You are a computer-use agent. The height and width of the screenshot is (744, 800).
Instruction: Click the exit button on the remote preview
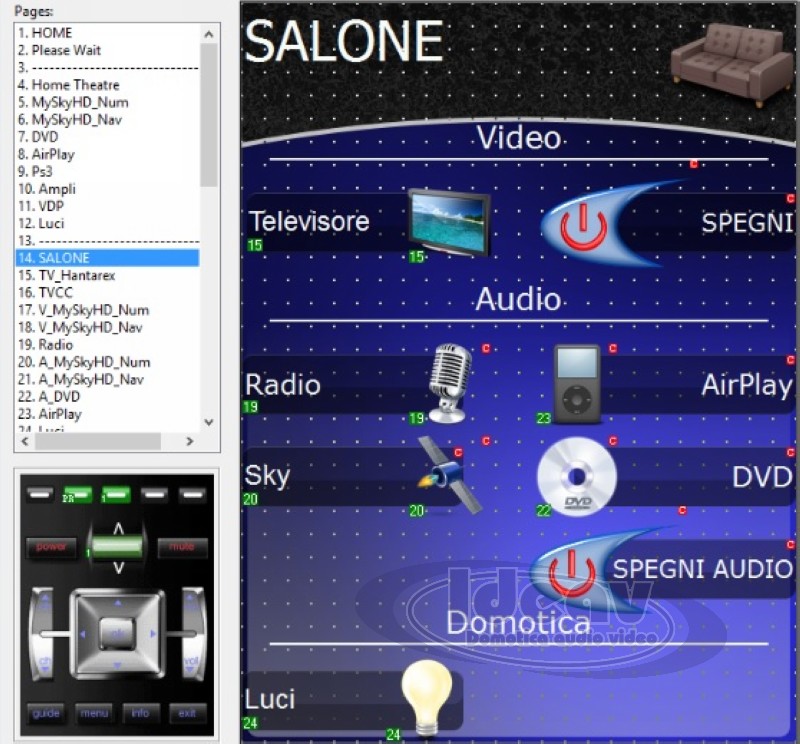tap(187, 713)
